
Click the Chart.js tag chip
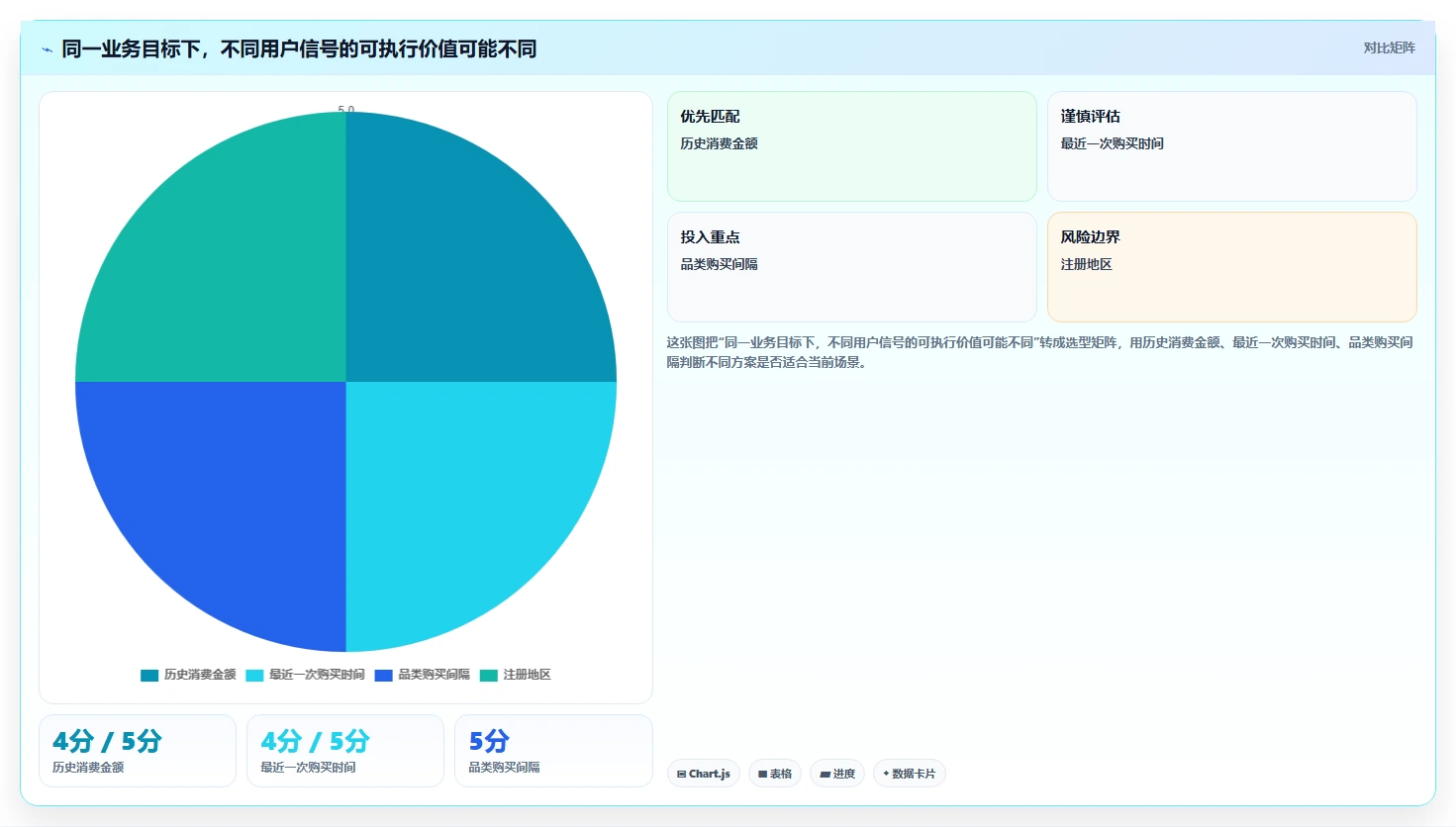point(704,774)
